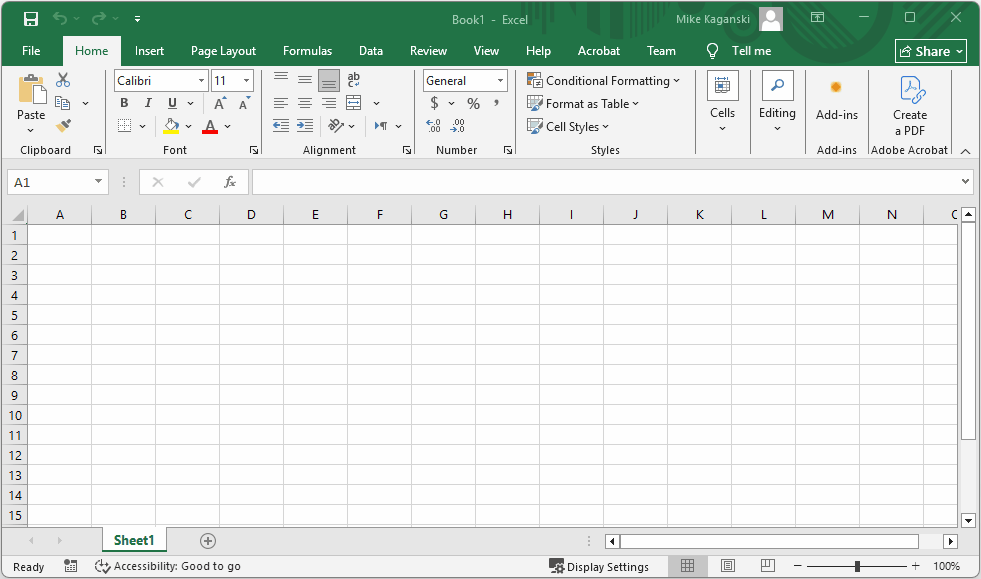Click Increase Decimal icon

(434, 126)
